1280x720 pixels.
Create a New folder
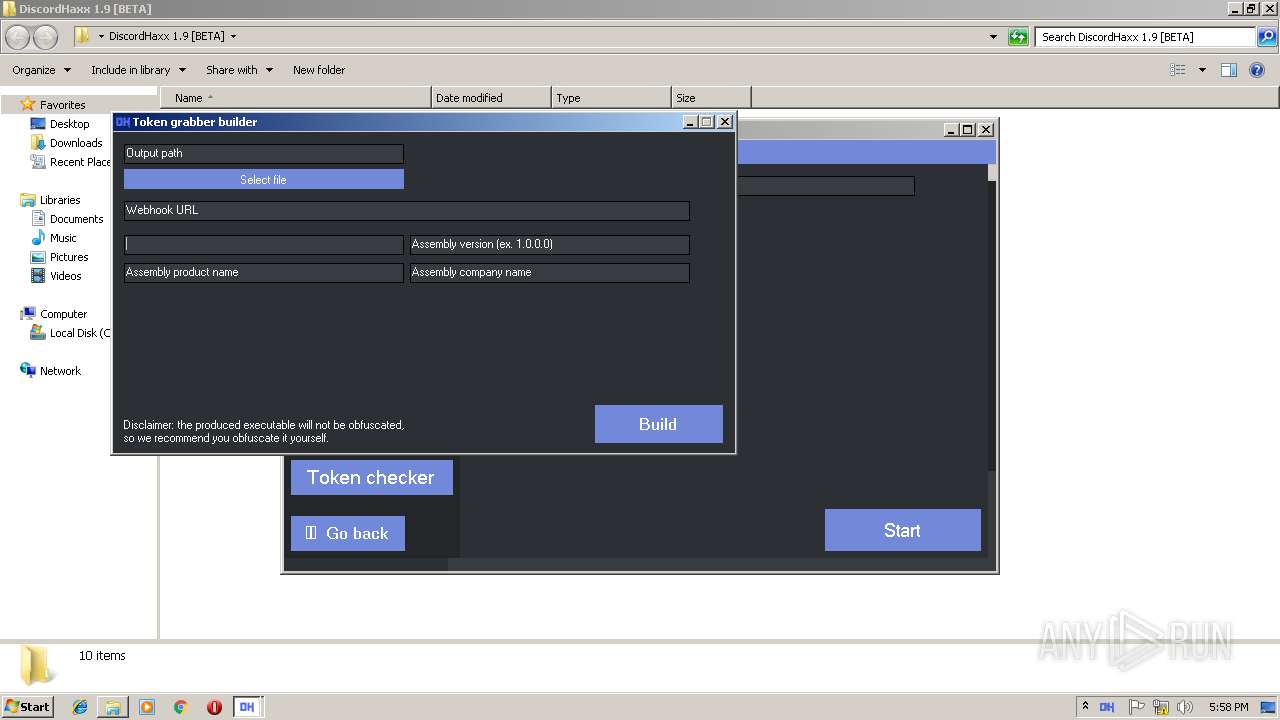tap(319, 70)
